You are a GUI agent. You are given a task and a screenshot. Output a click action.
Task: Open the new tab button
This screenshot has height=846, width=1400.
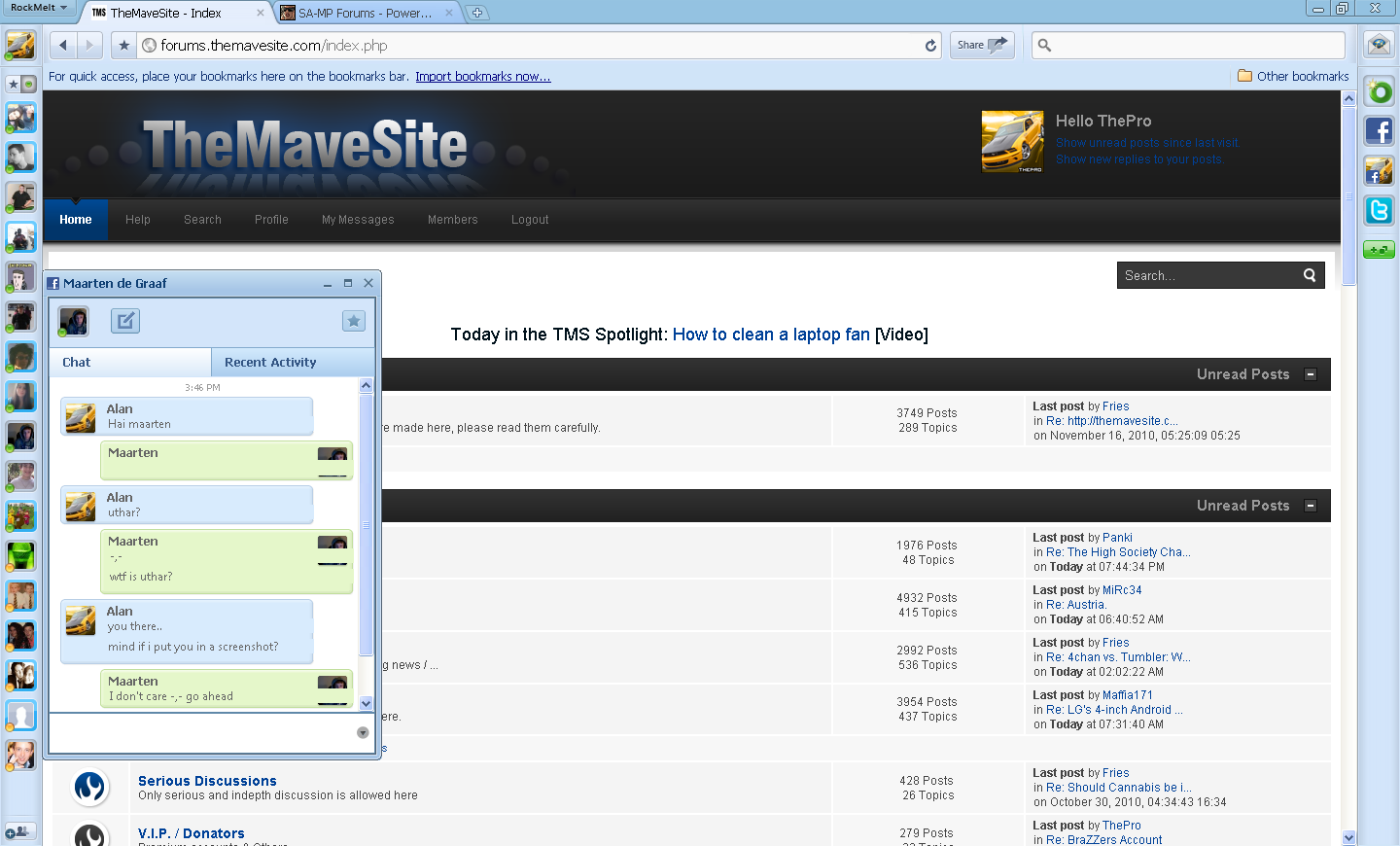point(477,13)
